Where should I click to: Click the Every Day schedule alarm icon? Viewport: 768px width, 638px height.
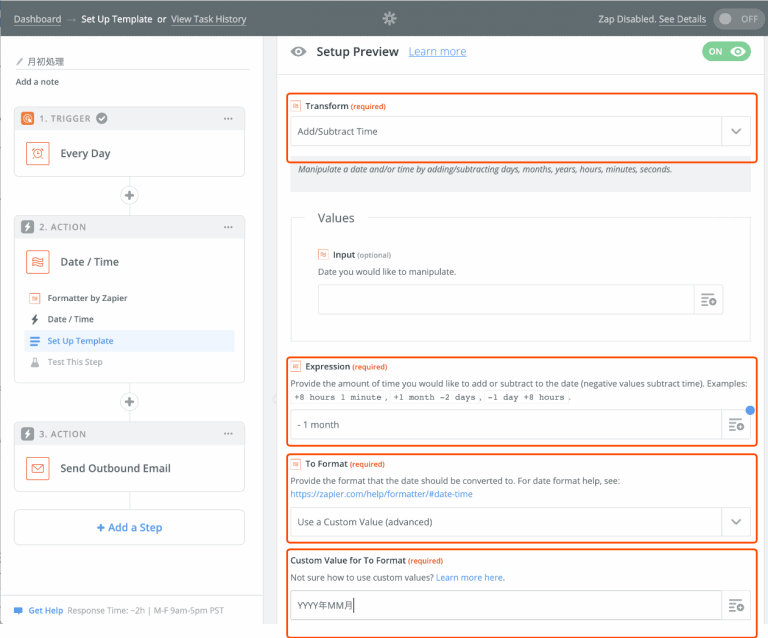click(38, 153)
